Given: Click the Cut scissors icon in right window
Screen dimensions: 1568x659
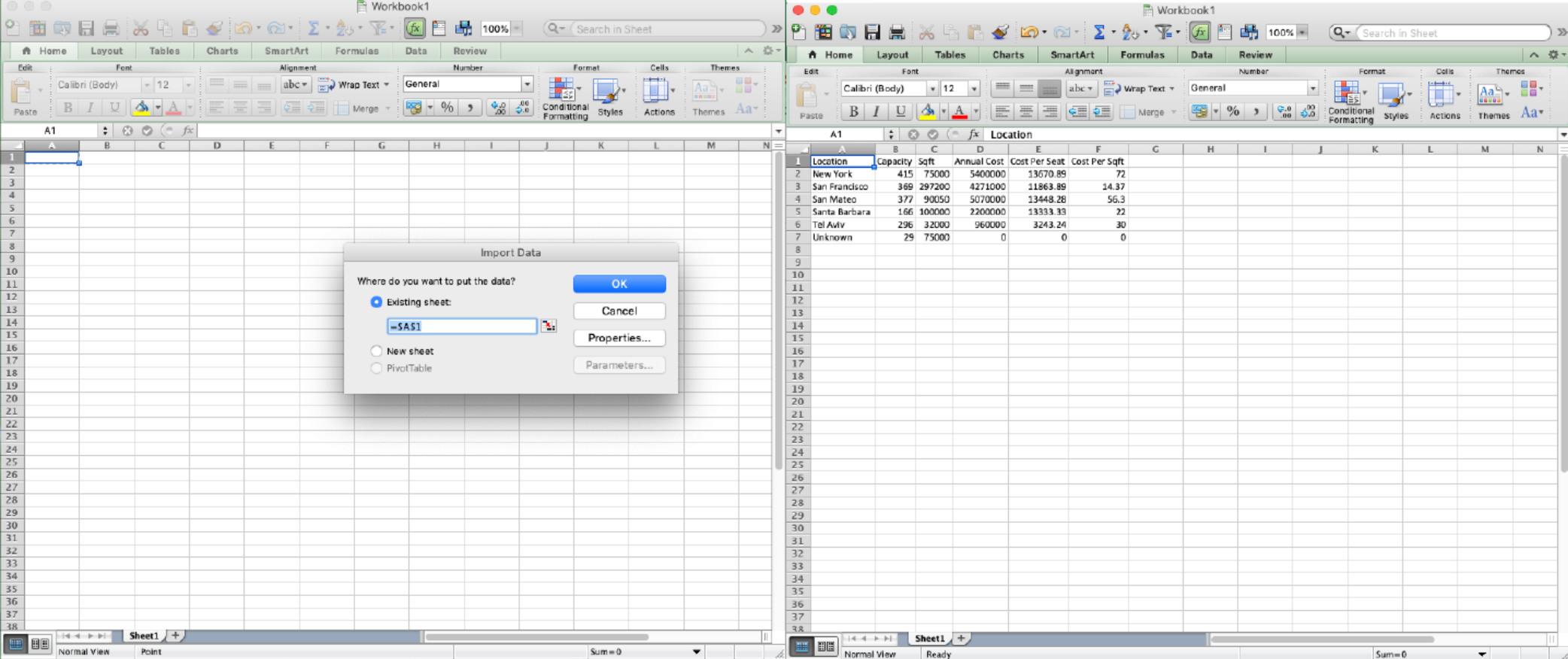Looking at the screenshot, I should (926, 32).
